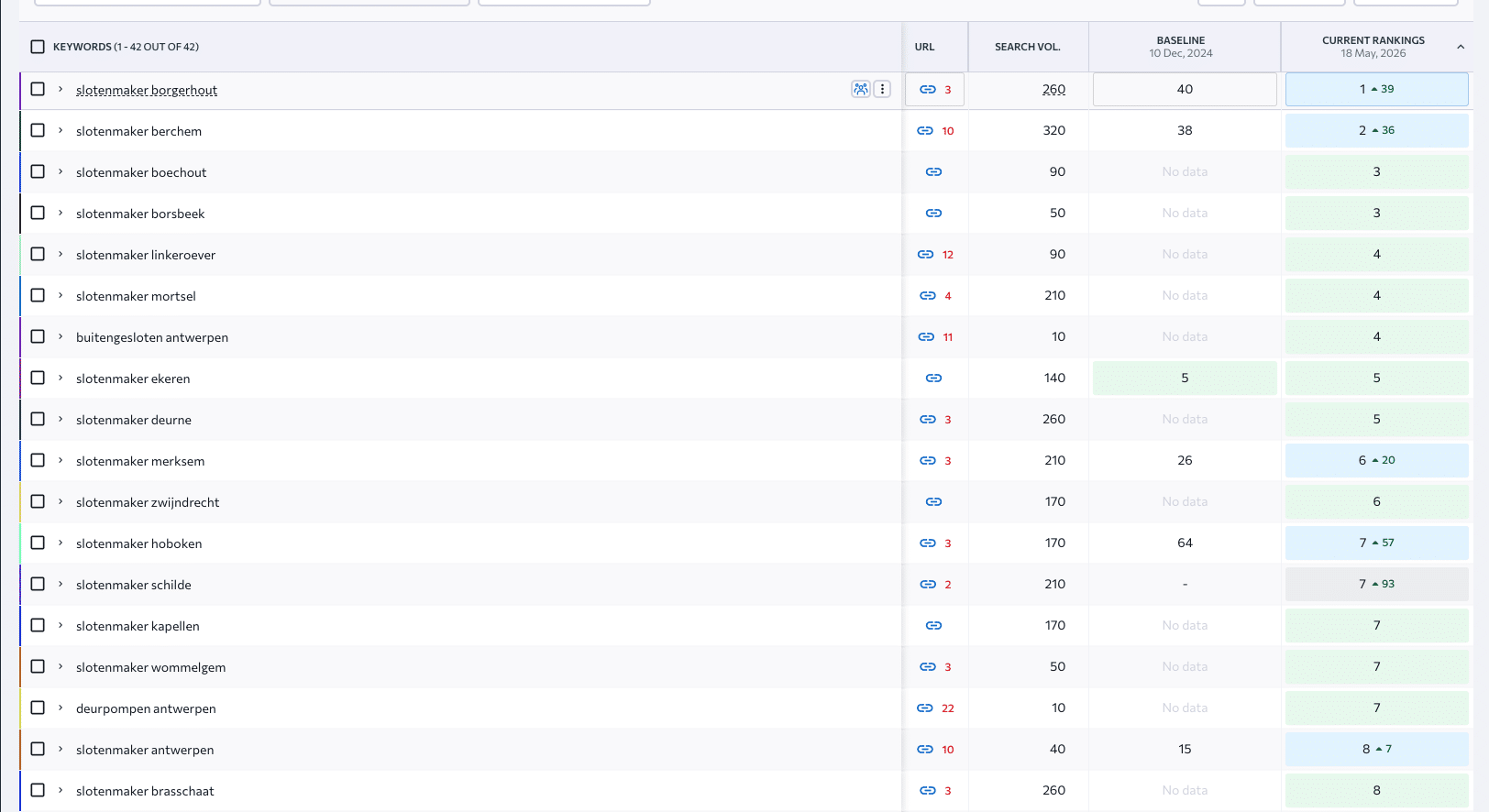Click search volume 140 for ekeren
The height and width of the screenshot is (812, 1489).
click(1054, 378)
